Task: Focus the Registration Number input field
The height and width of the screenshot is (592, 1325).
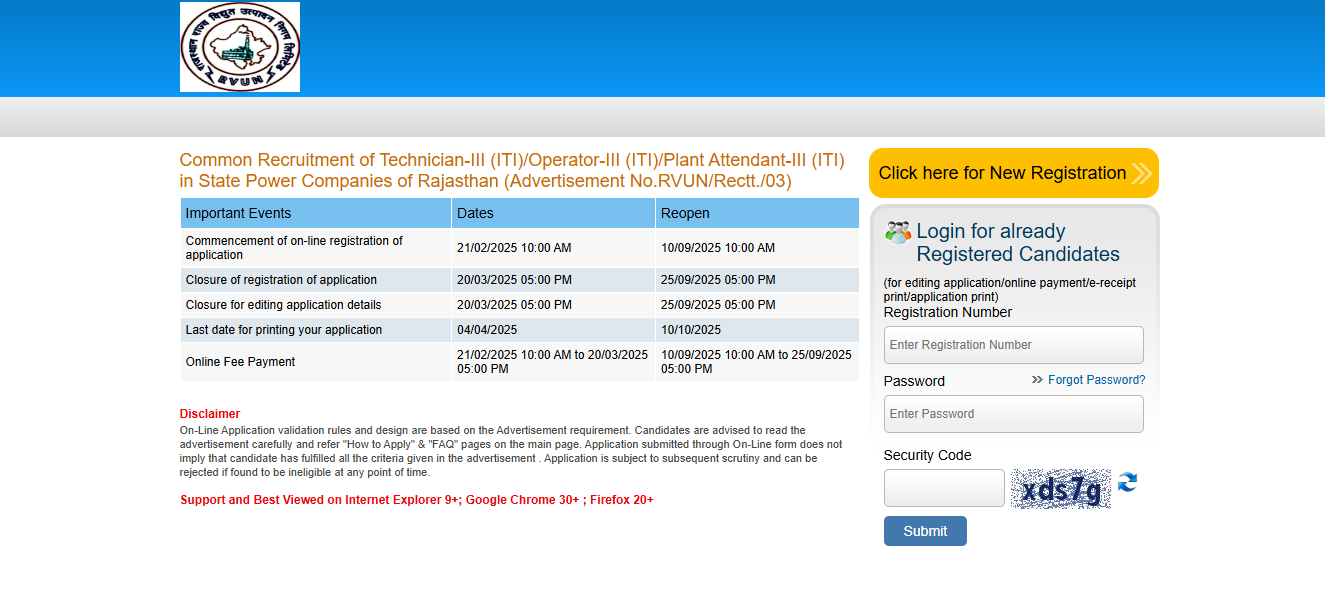Action: 1013,345
